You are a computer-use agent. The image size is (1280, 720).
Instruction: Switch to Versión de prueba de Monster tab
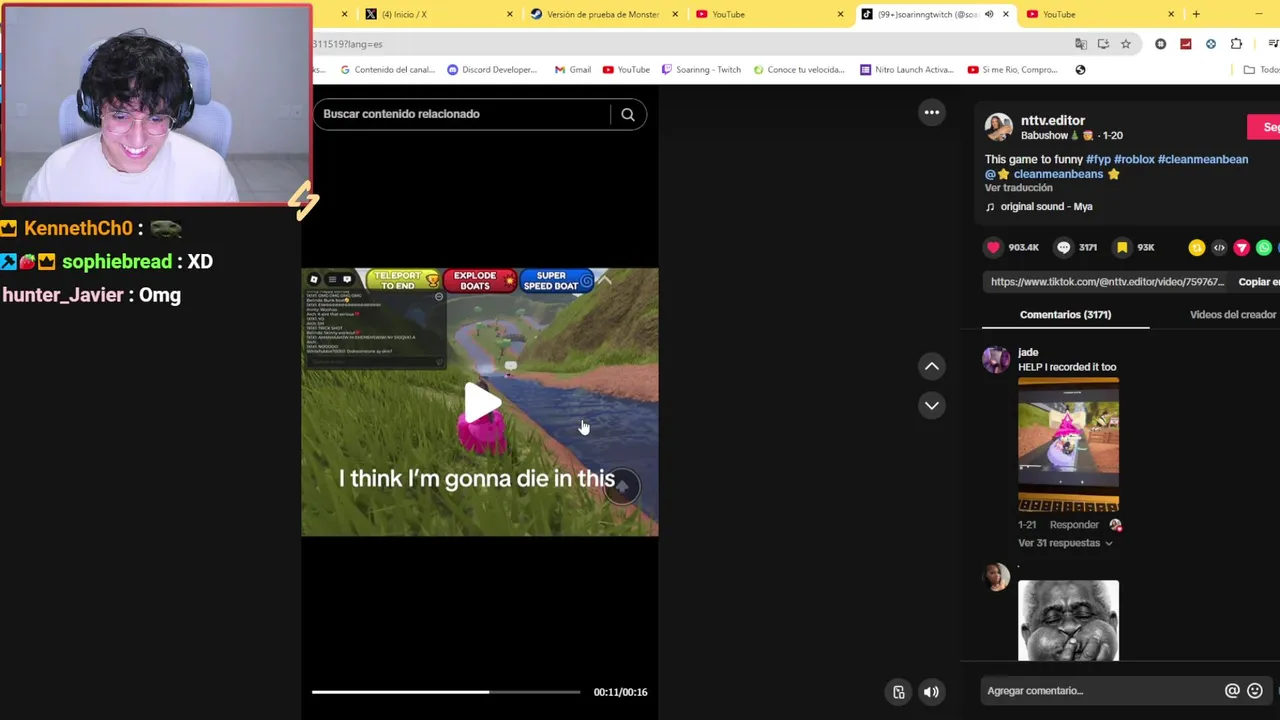(x=603, y=14)
